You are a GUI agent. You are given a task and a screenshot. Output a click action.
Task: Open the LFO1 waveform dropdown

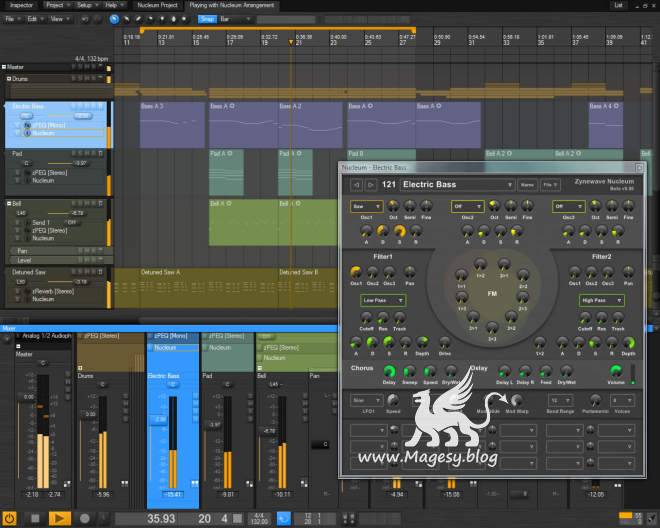366,400
